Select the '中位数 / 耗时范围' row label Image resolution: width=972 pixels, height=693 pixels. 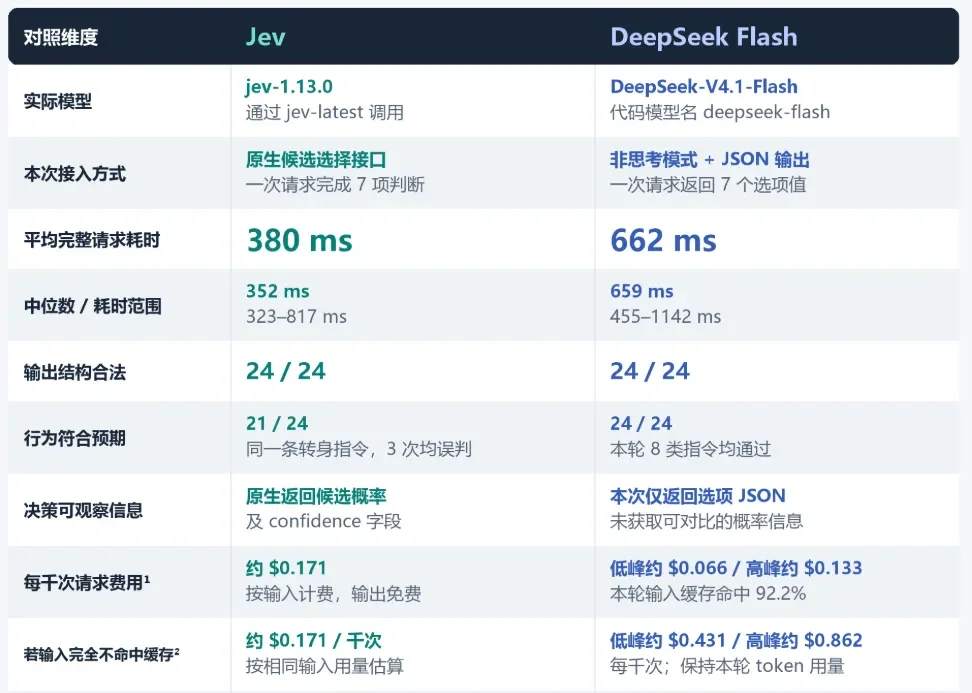pyautogui.click(x=92, y=306)
